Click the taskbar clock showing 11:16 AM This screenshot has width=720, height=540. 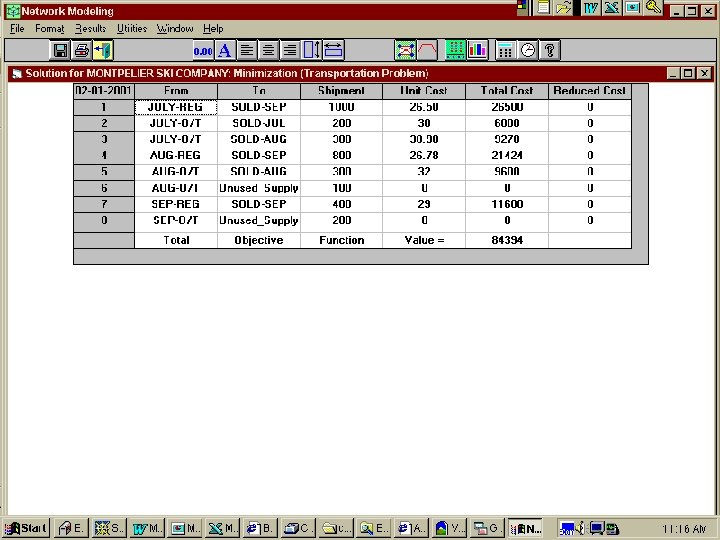coord(683,529)
